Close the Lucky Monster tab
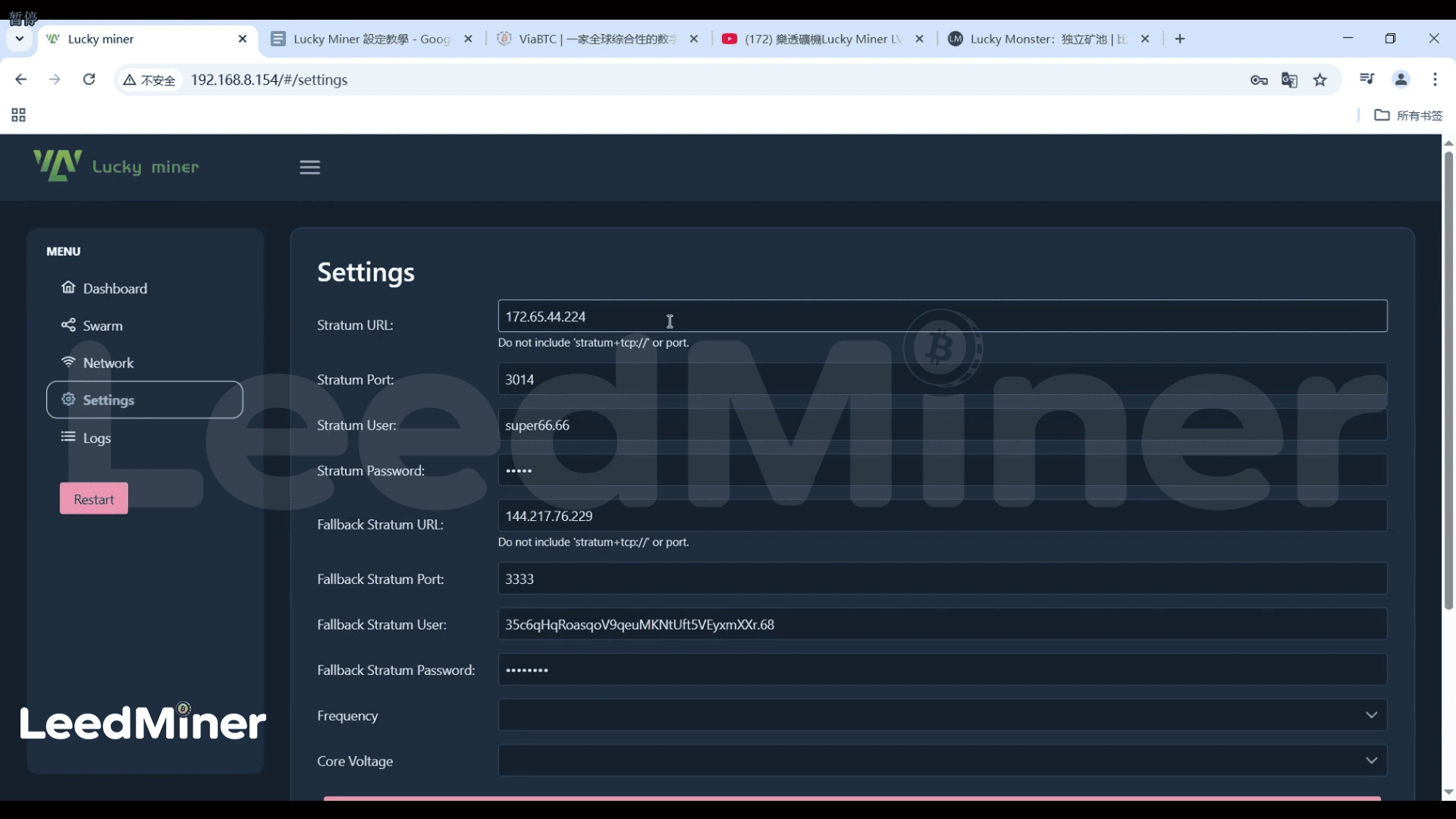The image size is (1456, 819). click(1145, 39)
